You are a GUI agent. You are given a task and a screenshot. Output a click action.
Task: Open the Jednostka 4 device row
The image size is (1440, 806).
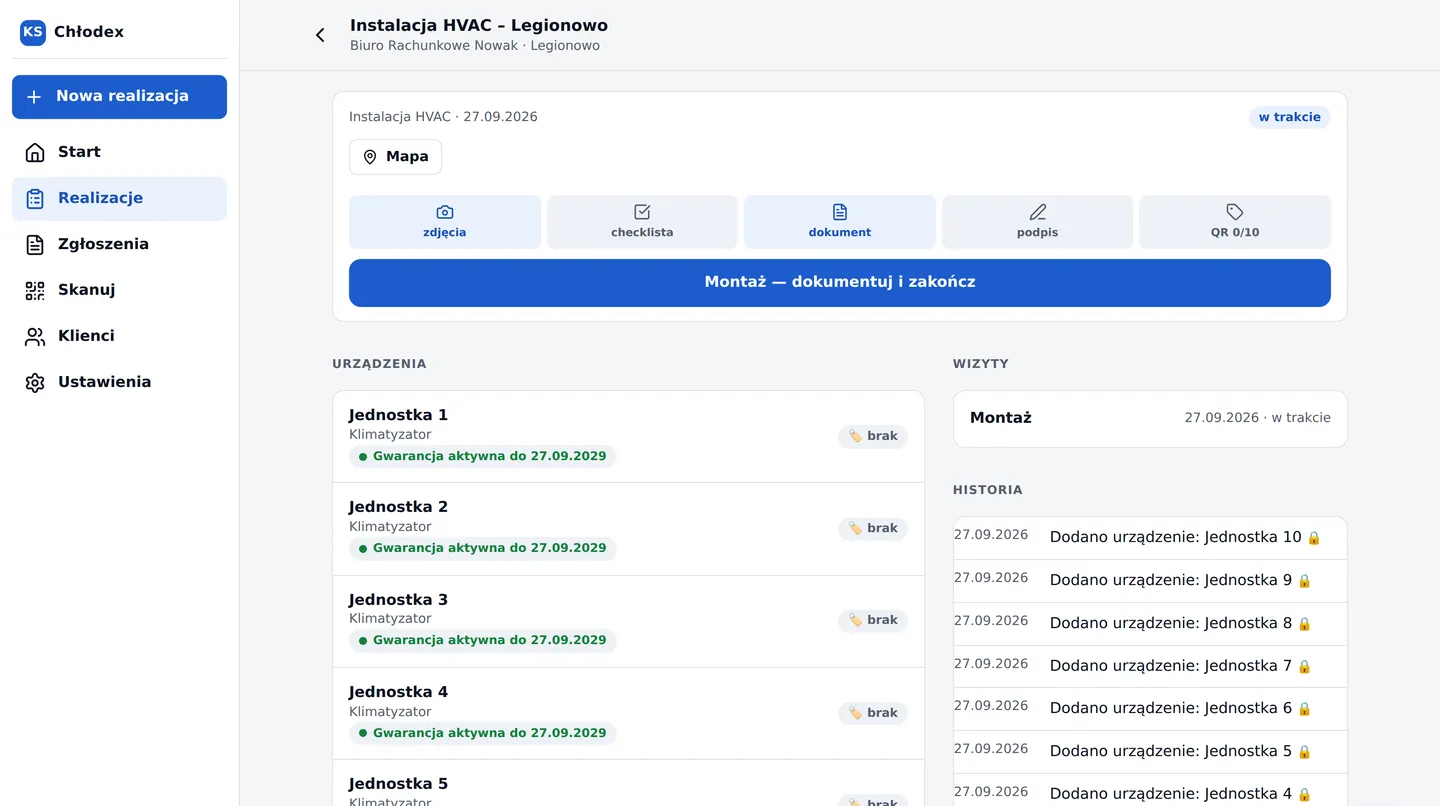[x=628, y=714]
